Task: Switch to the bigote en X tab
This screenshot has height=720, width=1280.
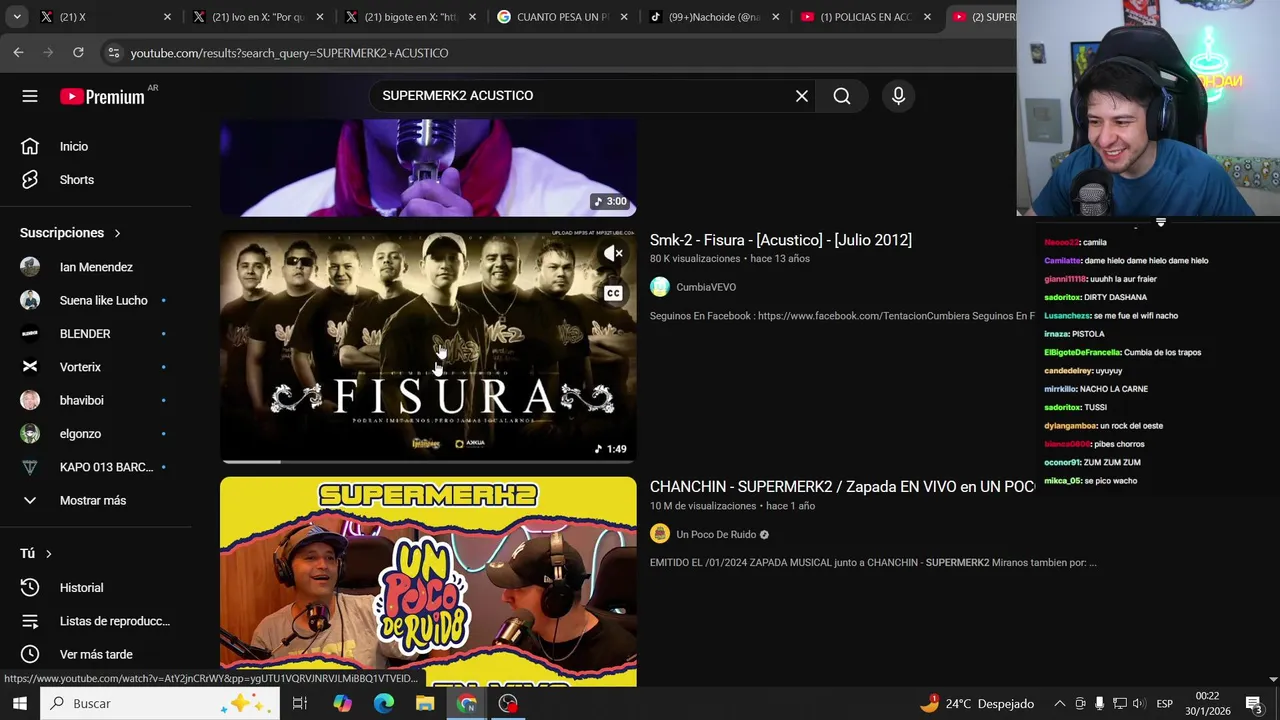Action: (x=410, y=17)
